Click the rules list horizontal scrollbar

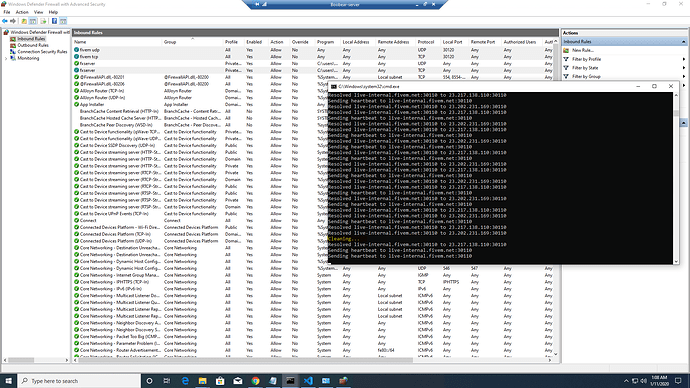pyautogui.click(x=312, y=360)
